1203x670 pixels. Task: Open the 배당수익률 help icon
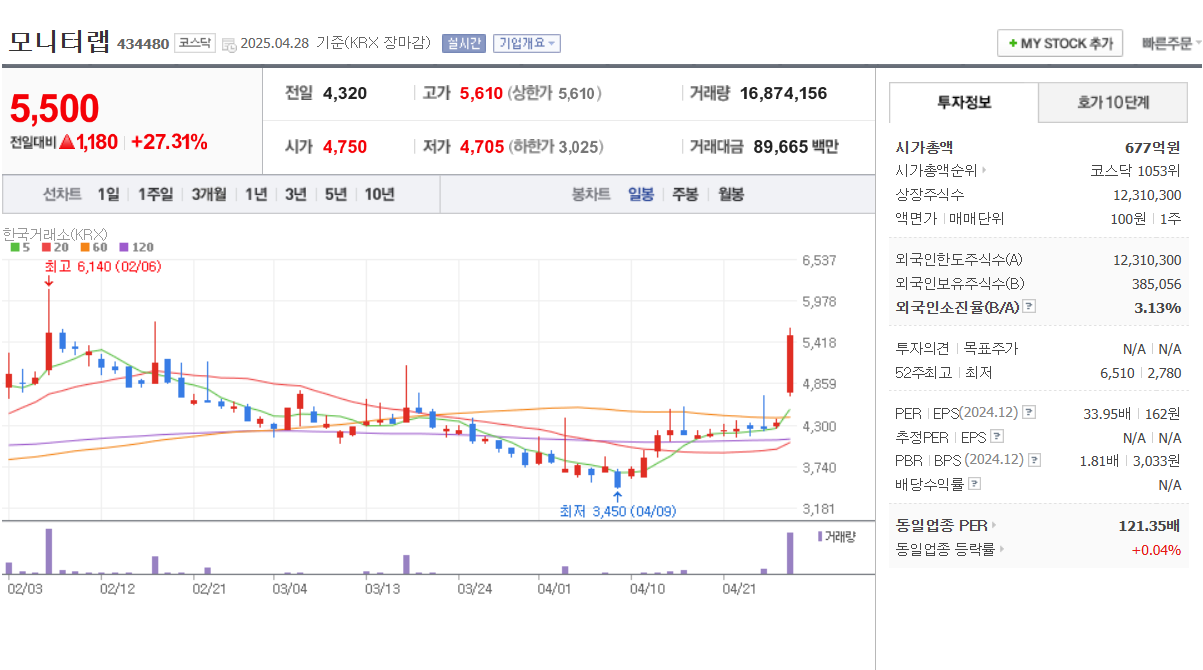[973, 481]
